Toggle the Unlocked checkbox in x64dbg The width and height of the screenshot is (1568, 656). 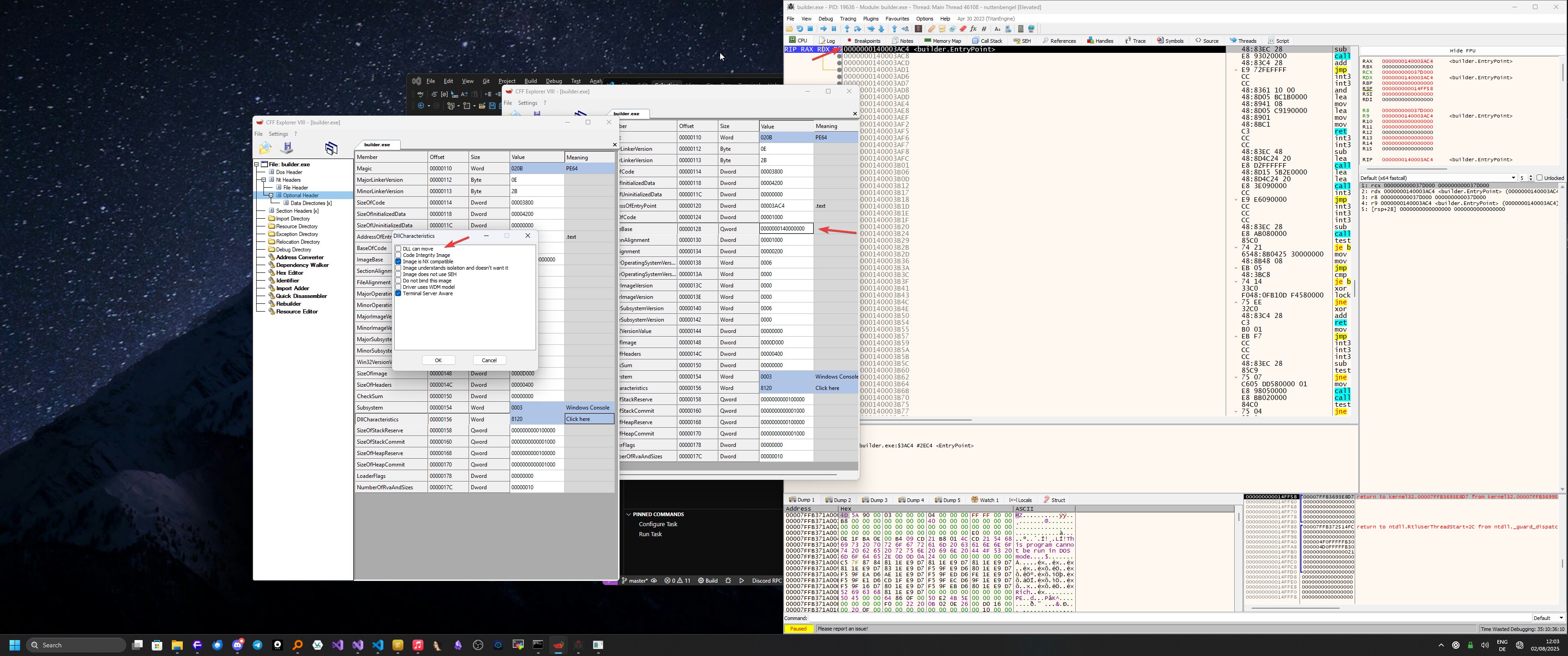(1539, 178)
